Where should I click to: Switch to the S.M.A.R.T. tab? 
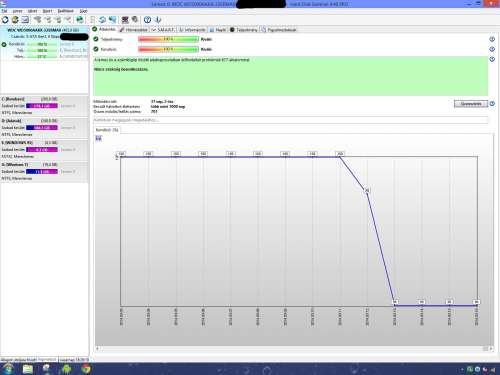pos(163,30)
